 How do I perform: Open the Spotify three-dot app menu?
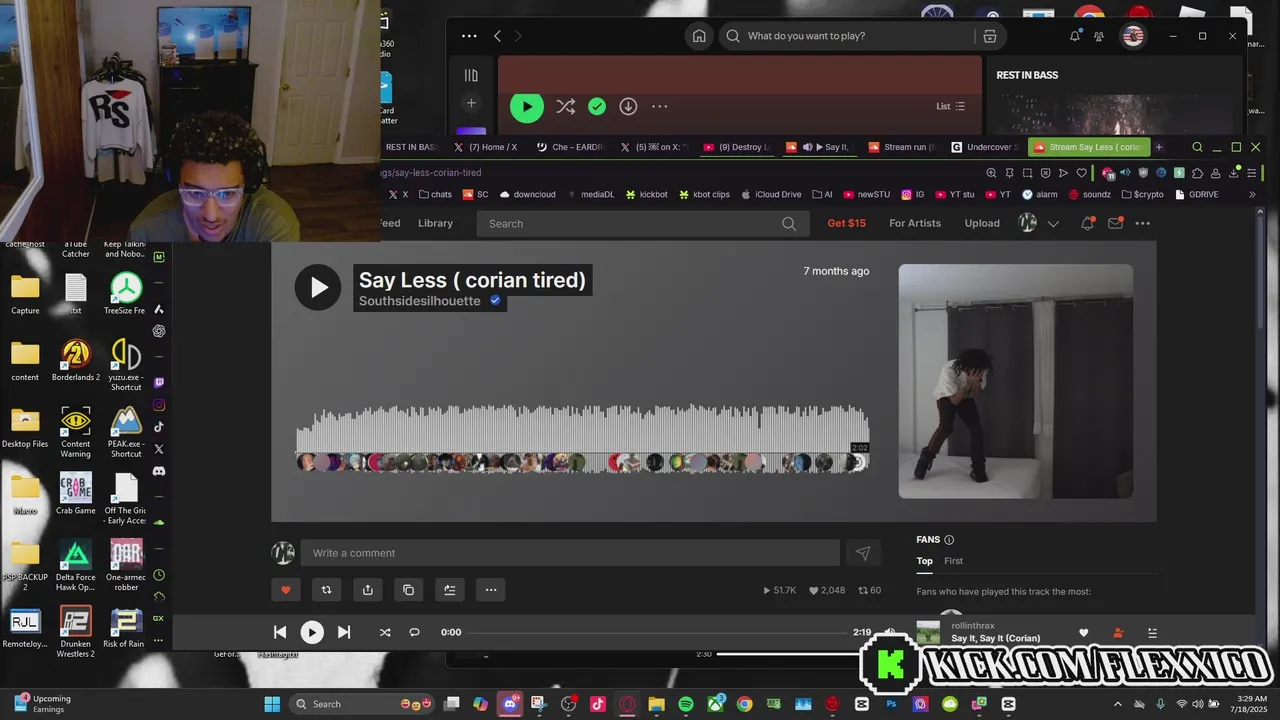tap(469, 36)
